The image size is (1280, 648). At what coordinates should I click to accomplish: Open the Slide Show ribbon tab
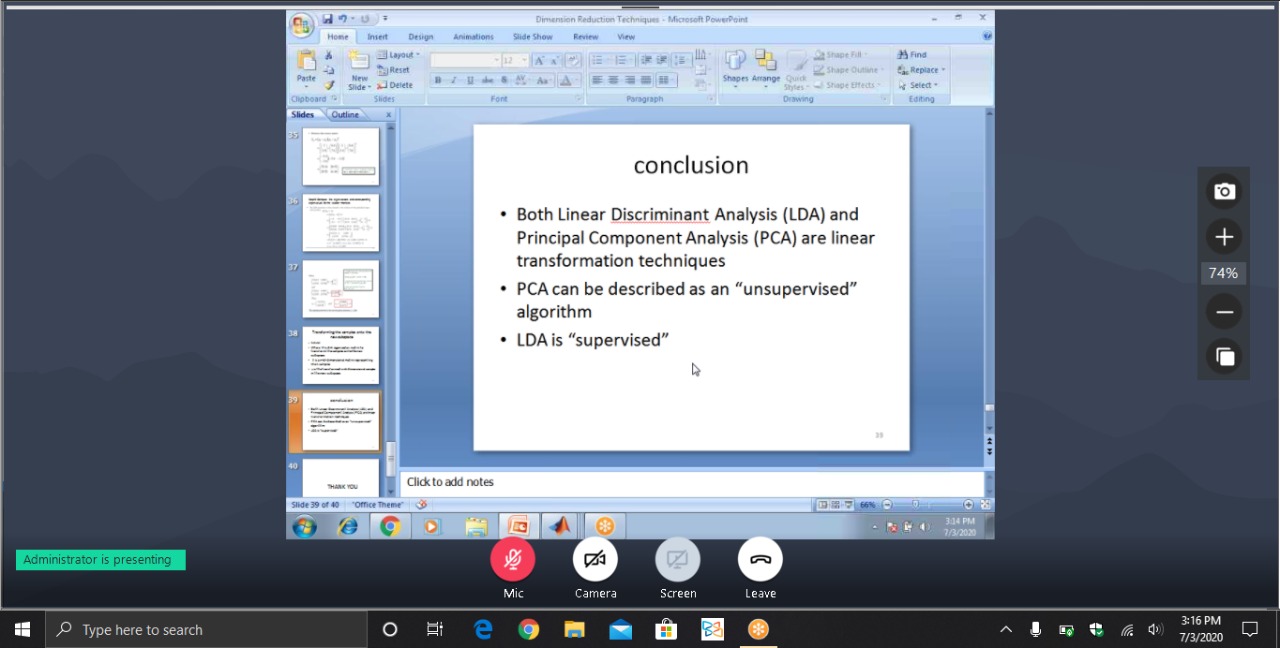[532, 37]
